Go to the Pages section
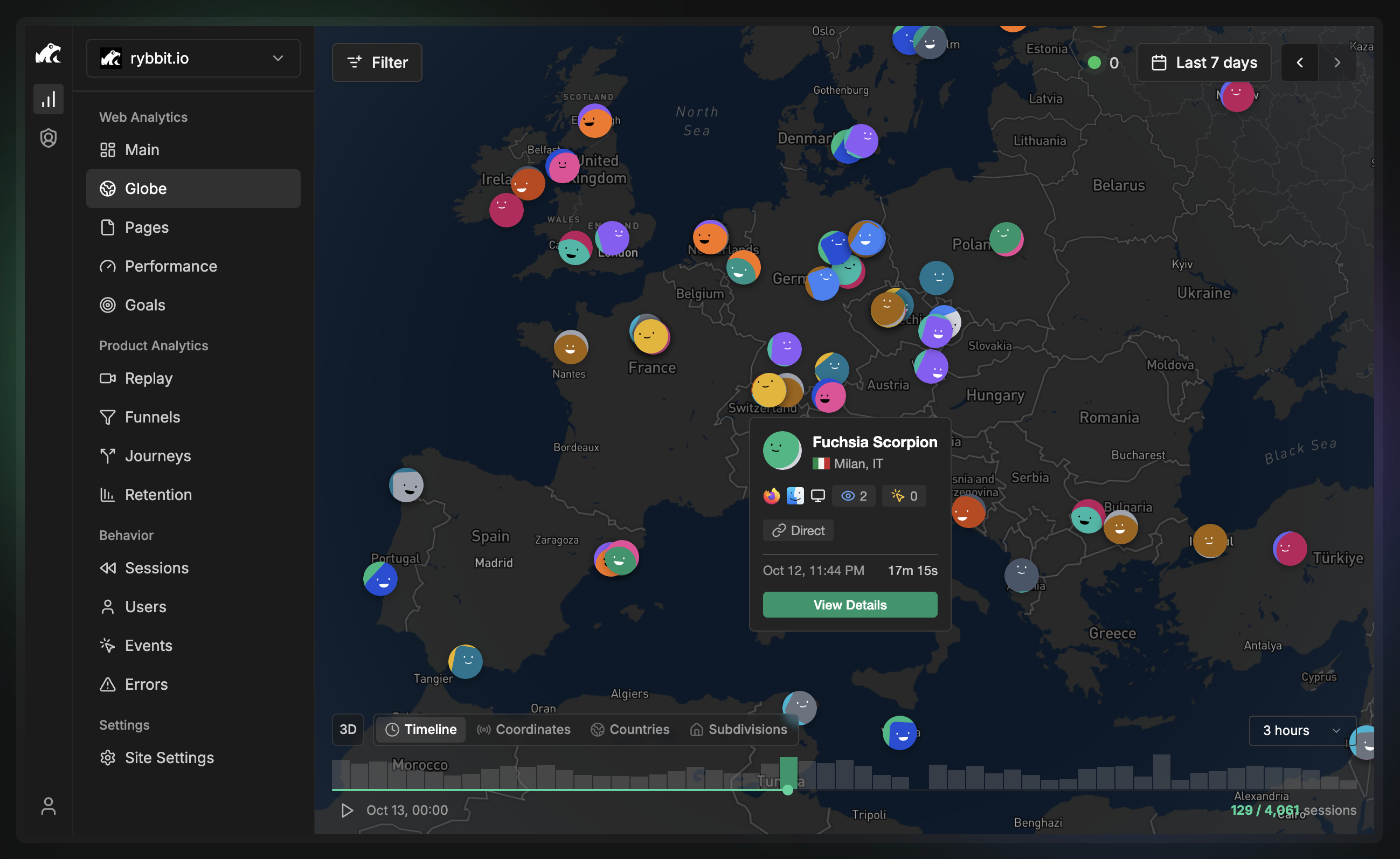This screenshot has width=1400, height=859. point(193,227)
